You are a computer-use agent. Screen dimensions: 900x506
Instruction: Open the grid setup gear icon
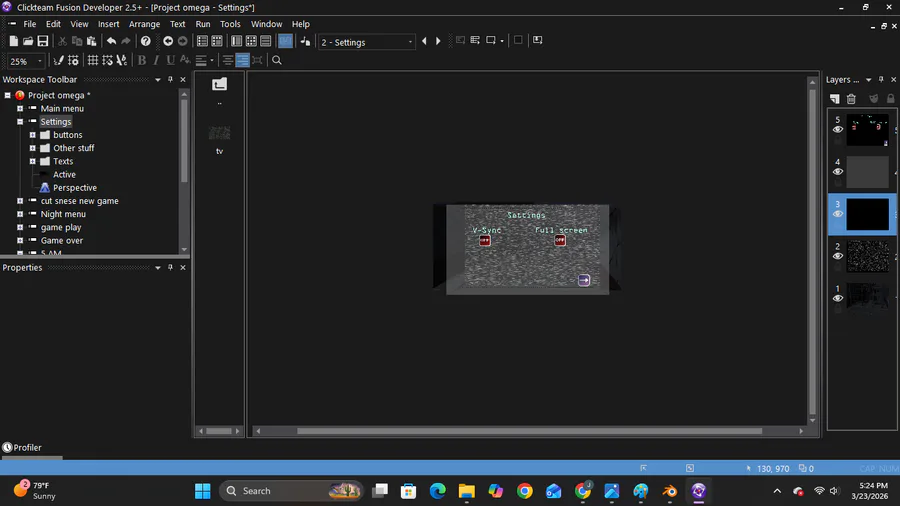tap(73, 60)
